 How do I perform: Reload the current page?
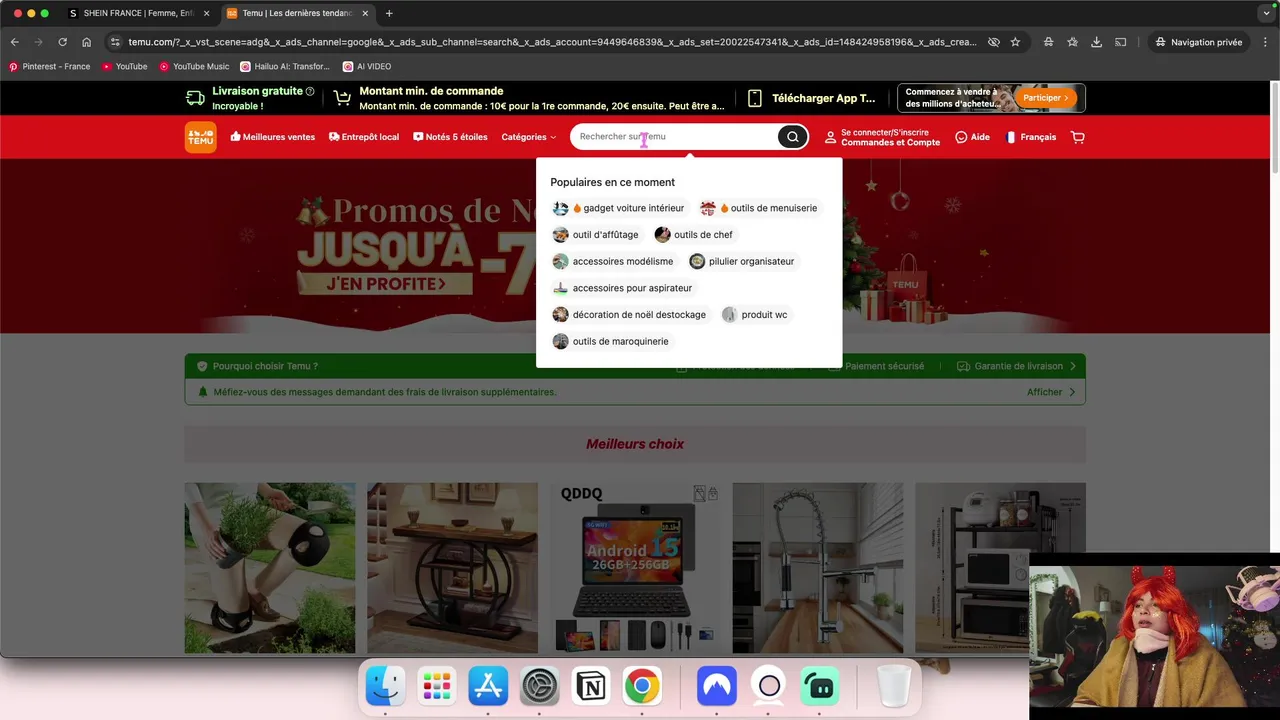point(62,42)
